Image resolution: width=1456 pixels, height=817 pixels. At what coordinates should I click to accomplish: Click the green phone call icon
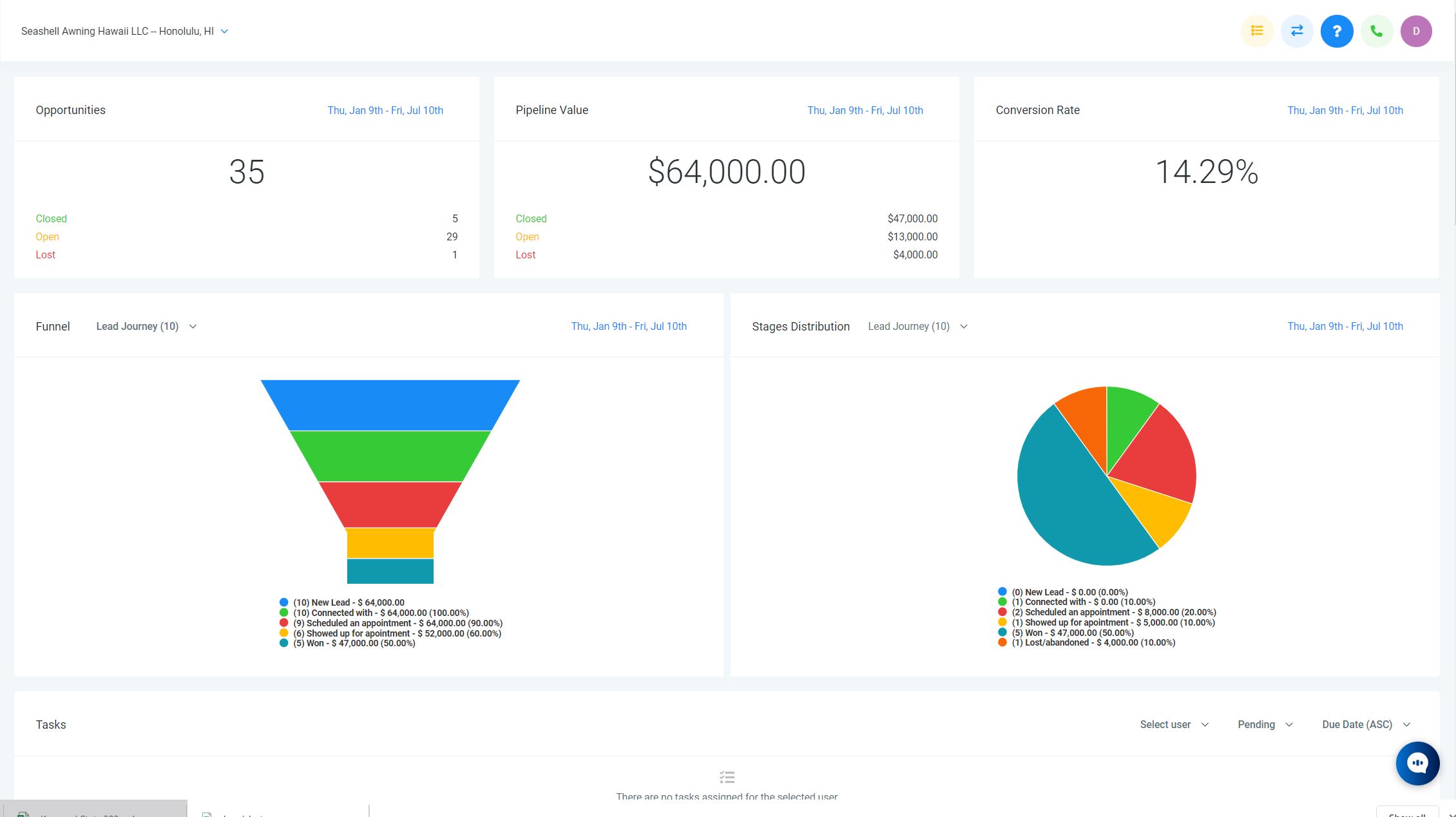click(1376, 31)
